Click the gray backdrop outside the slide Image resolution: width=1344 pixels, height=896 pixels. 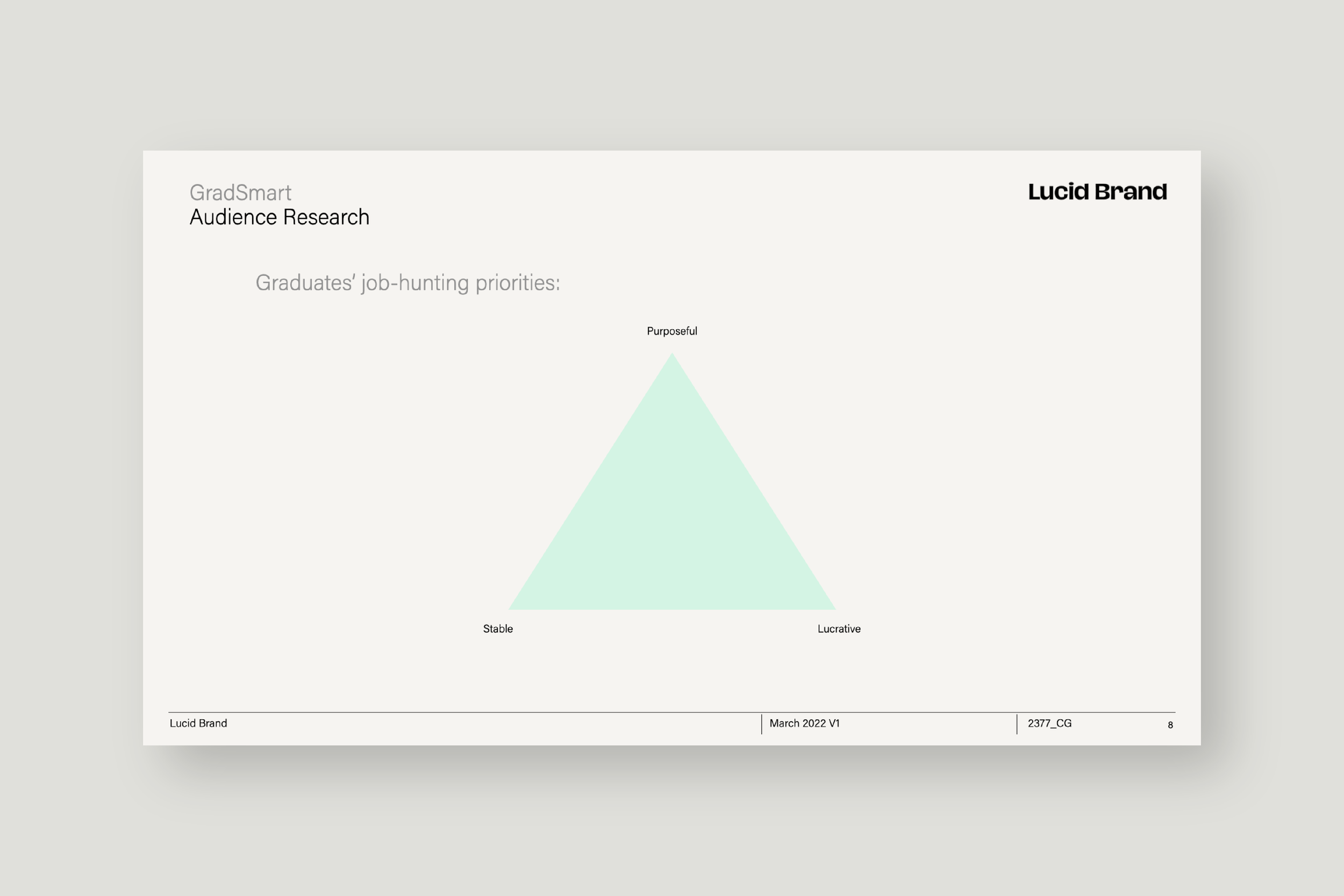672,74
